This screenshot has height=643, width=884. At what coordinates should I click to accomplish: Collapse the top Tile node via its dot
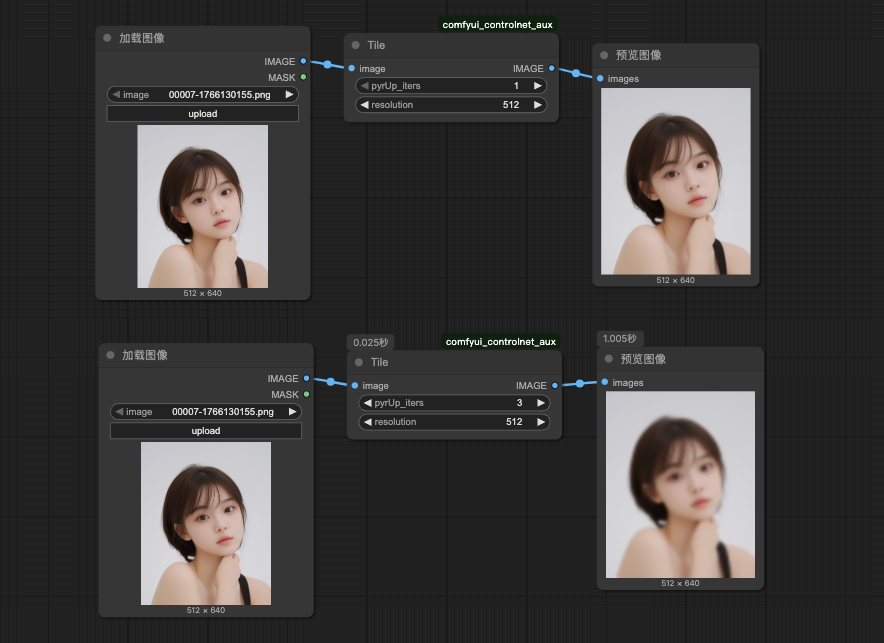click(x=356, y=45)
